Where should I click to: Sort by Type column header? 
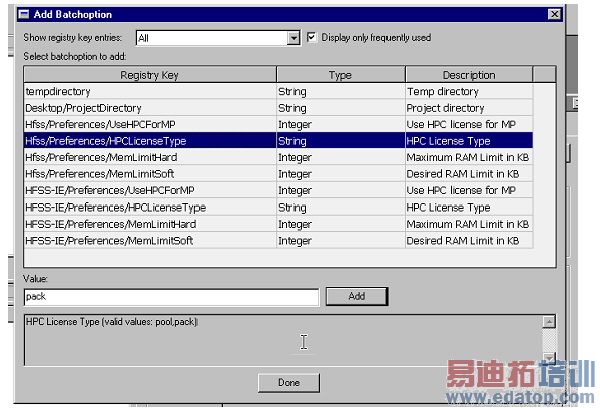click(341, 75)
